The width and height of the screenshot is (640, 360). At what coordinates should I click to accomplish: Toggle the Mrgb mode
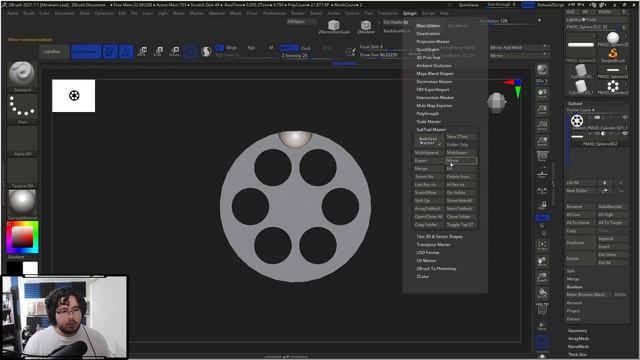click(x=231, y=47)
